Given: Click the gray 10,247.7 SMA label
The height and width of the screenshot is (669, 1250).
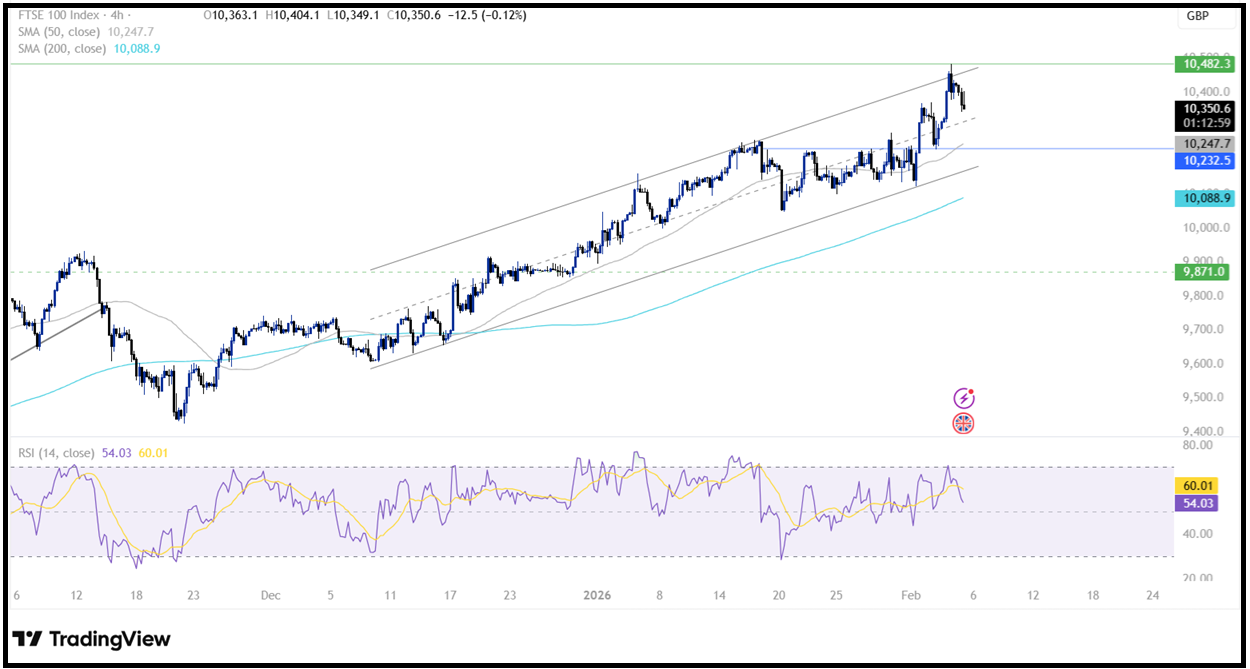Looking at the screenshot, I should [x=1203, y=143].
